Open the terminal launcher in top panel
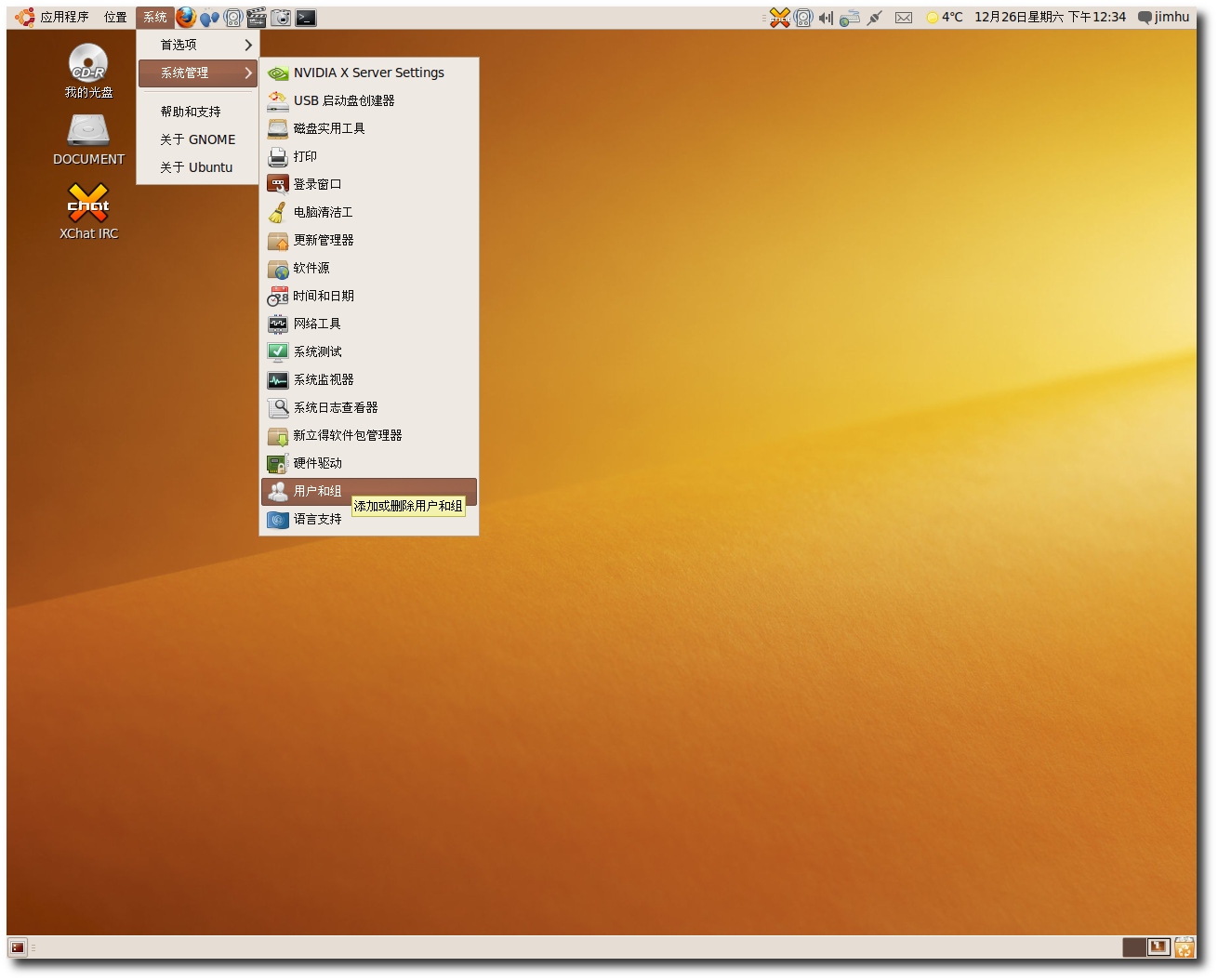 pyautogui.click(x=306, y=18)
